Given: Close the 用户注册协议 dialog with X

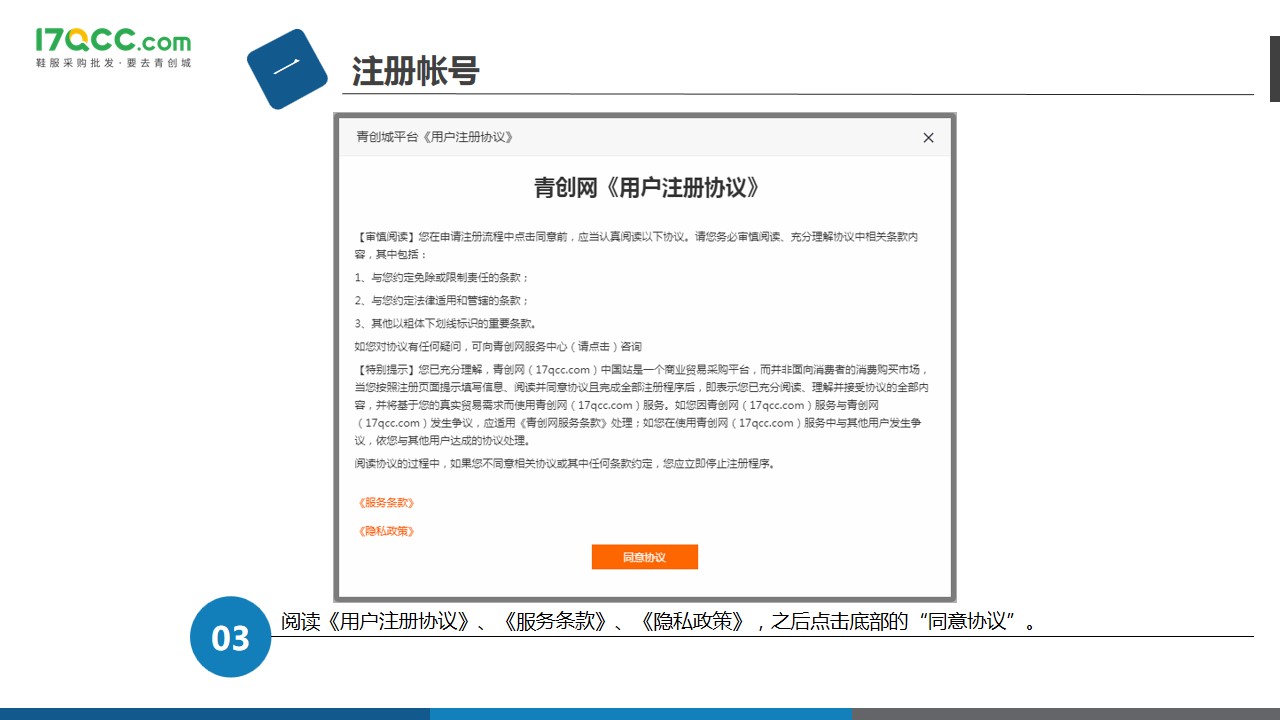Looking at the screenshot, I should point(928,138).
